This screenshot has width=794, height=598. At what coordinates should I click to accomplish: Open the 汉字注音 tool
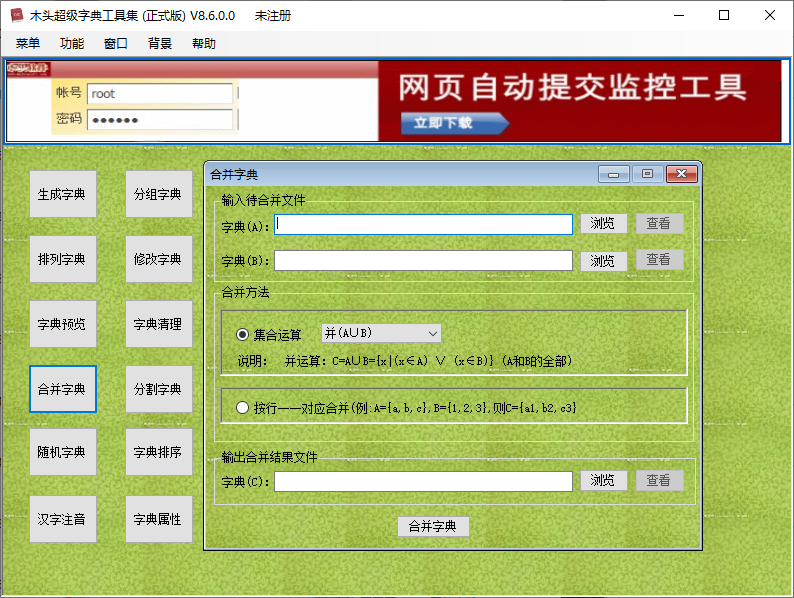pyautogui.click(x=62, y=519)
